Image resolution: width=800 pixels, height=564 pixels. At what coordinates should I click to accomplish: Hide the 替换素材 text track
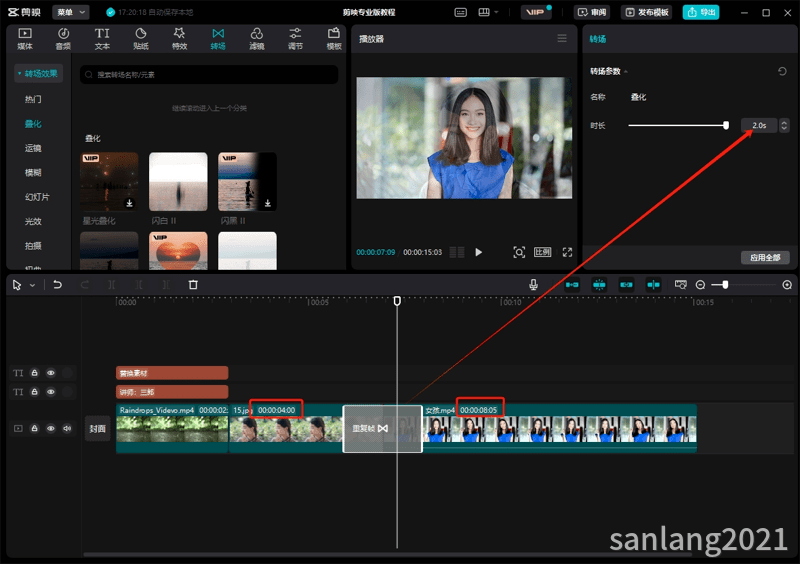[x=51, y=373]
